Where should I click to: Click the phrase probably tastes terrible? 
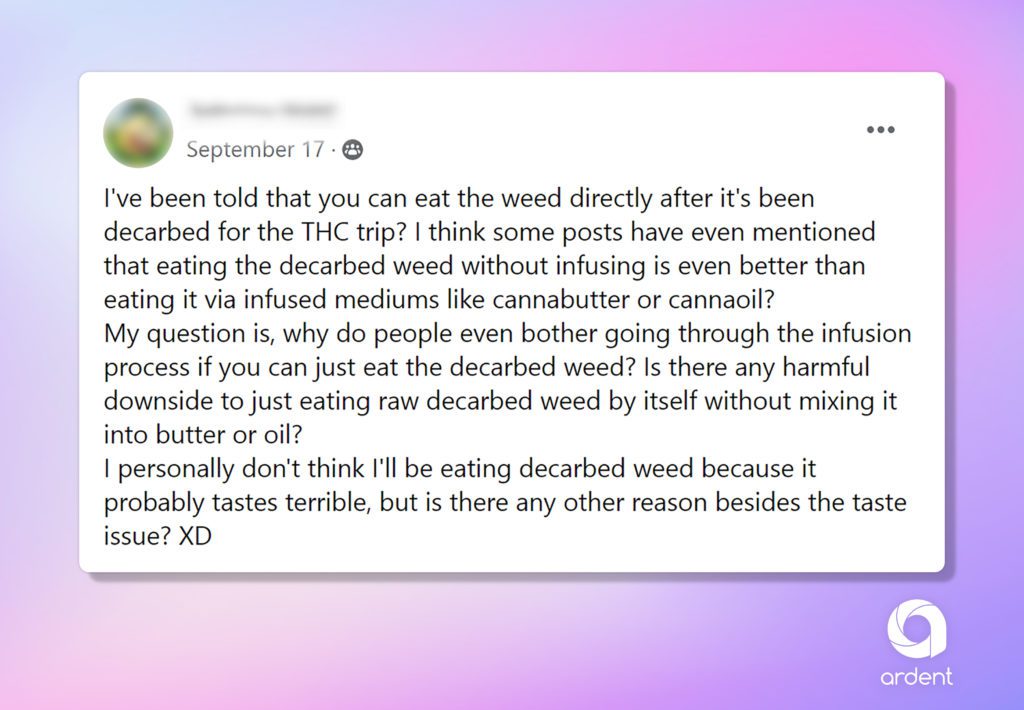(x=237, y=503)
